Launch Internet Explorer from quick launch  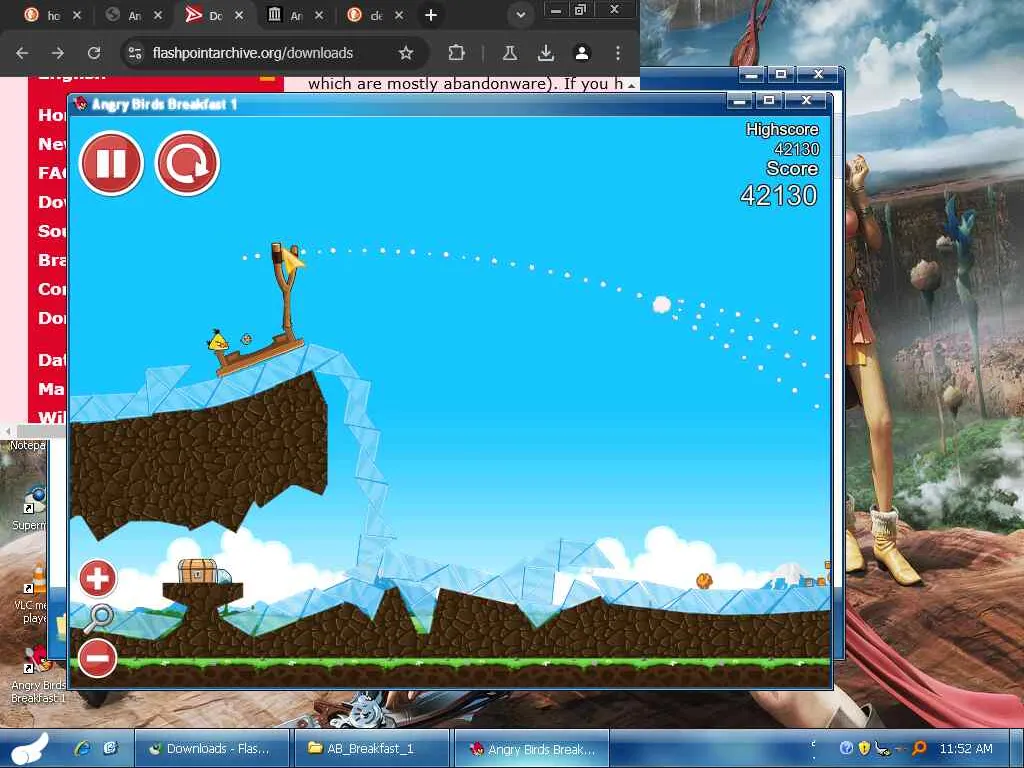click(x=82, y=748)
